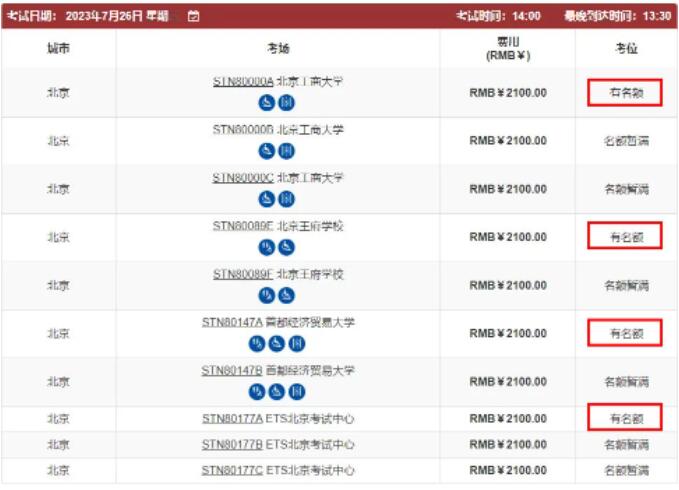Select 有名额 seat for STN80177A
Screen dimensions: 679x490
click(625, 417)
